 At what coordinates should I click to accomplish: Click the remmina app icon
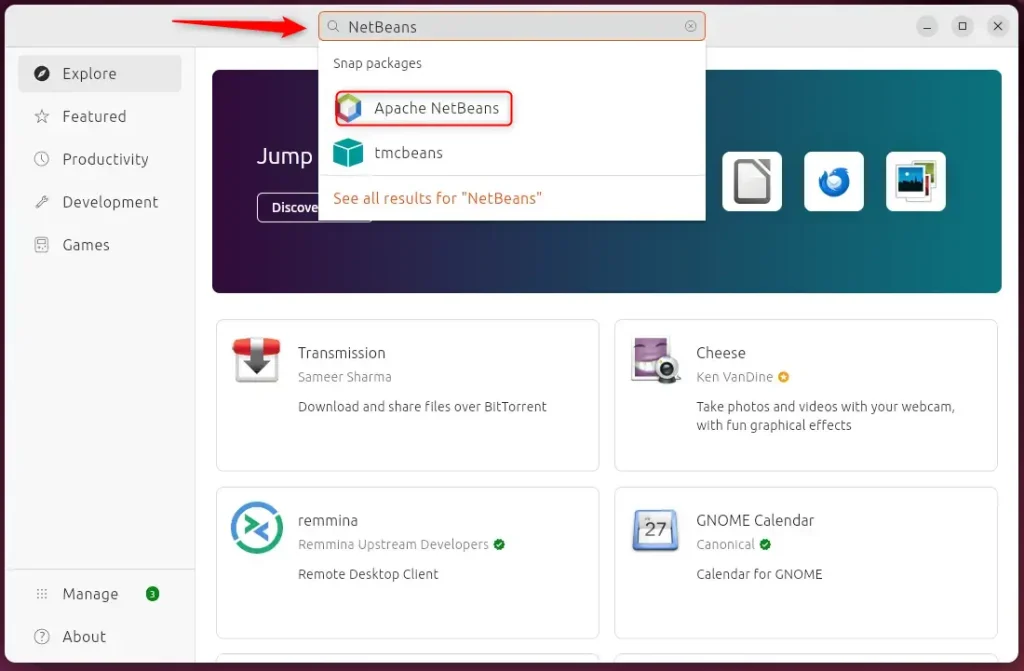click(x=257, y=527)
